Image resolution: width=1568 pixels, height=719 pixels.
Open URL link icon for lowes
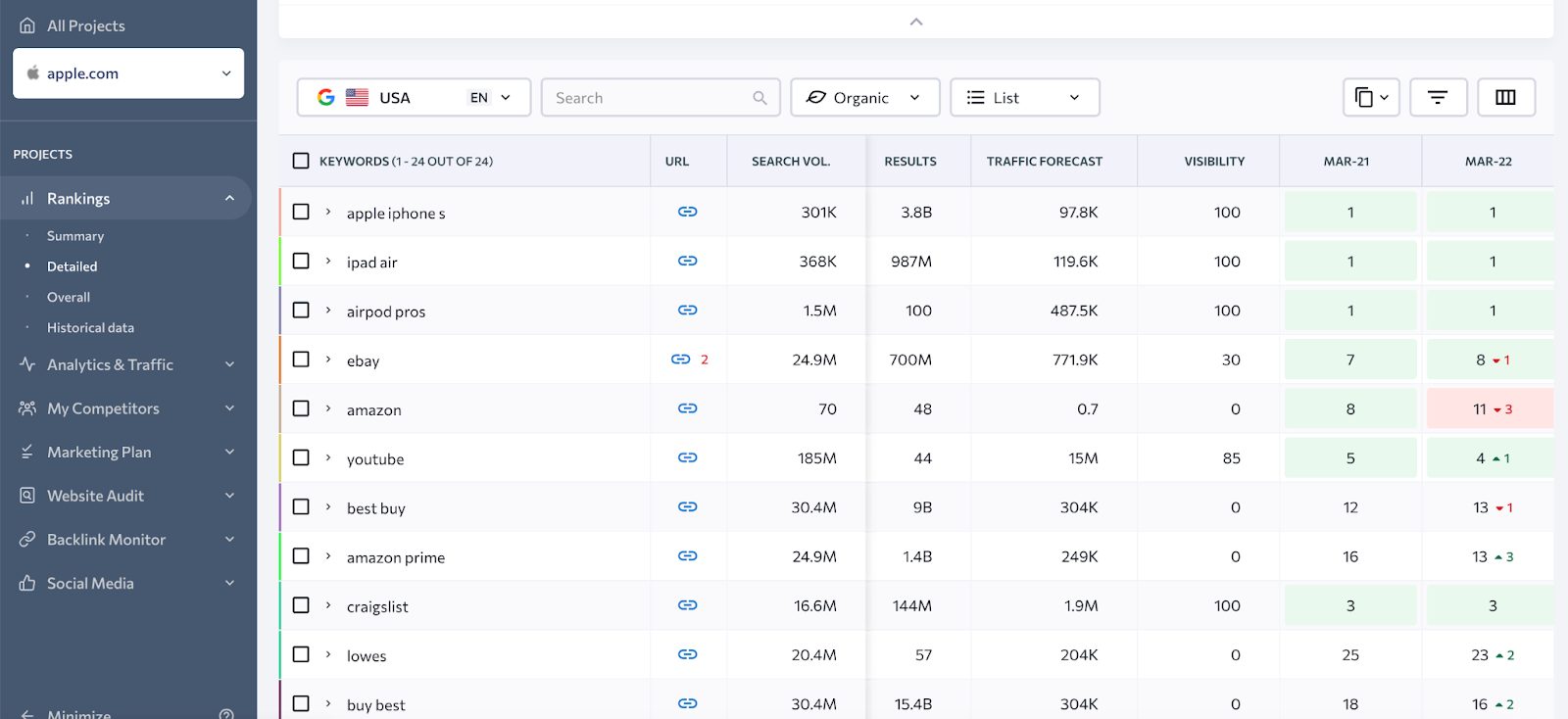coord(688,654)
